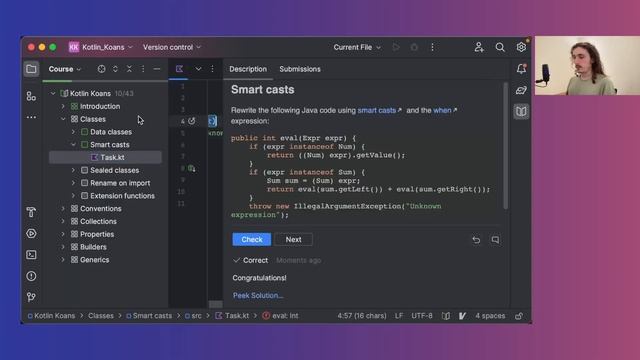Click the Next button
This screenshot has width=640, height=360.
click(293, 240)
